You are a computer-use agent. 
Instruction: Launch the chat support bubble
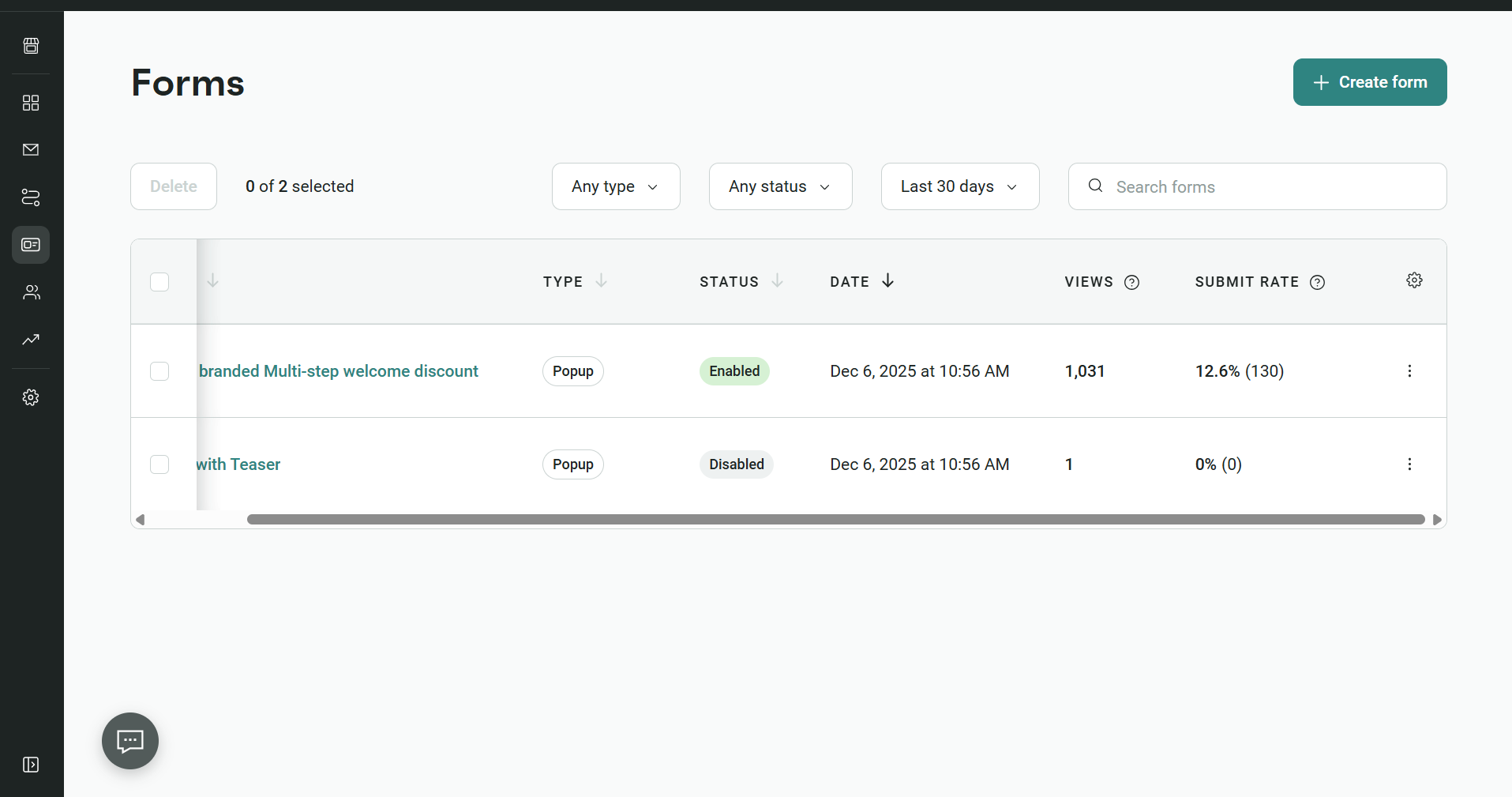point(130,741)
